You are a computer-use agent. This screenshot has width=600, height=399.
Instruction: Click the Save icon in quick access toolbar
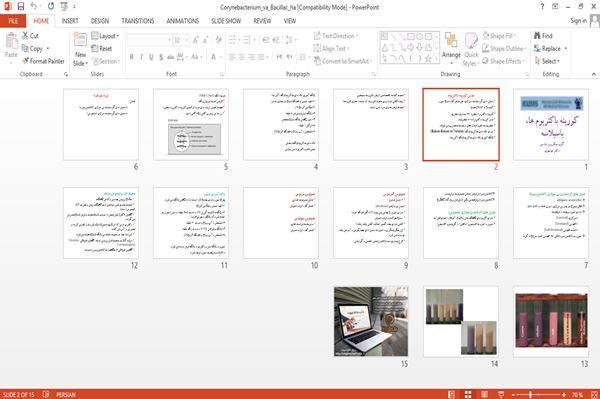tap(21, 6)
